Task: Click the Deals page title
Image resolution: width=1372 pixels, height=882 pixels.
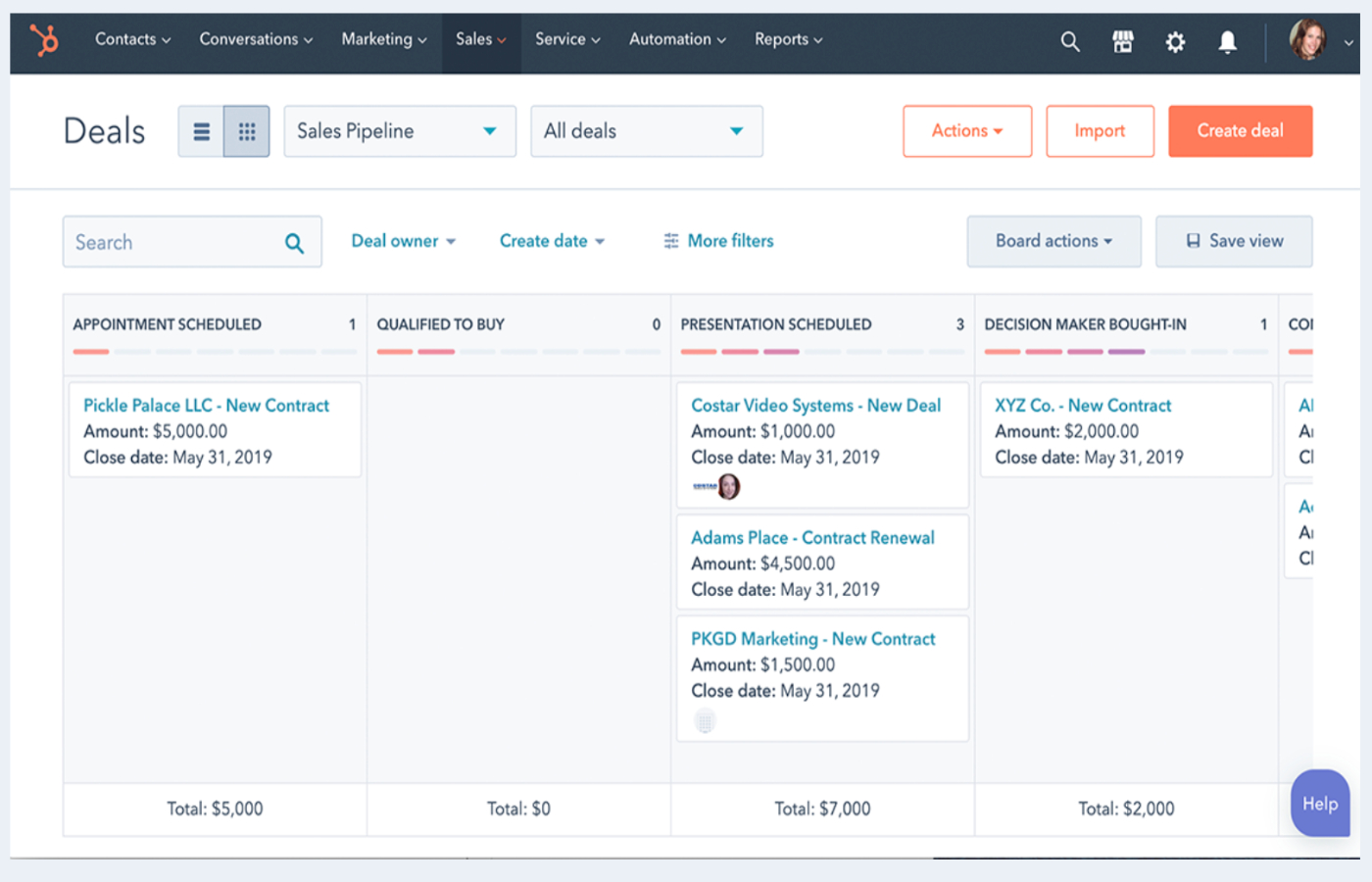Action: click(x=104, y=131)
